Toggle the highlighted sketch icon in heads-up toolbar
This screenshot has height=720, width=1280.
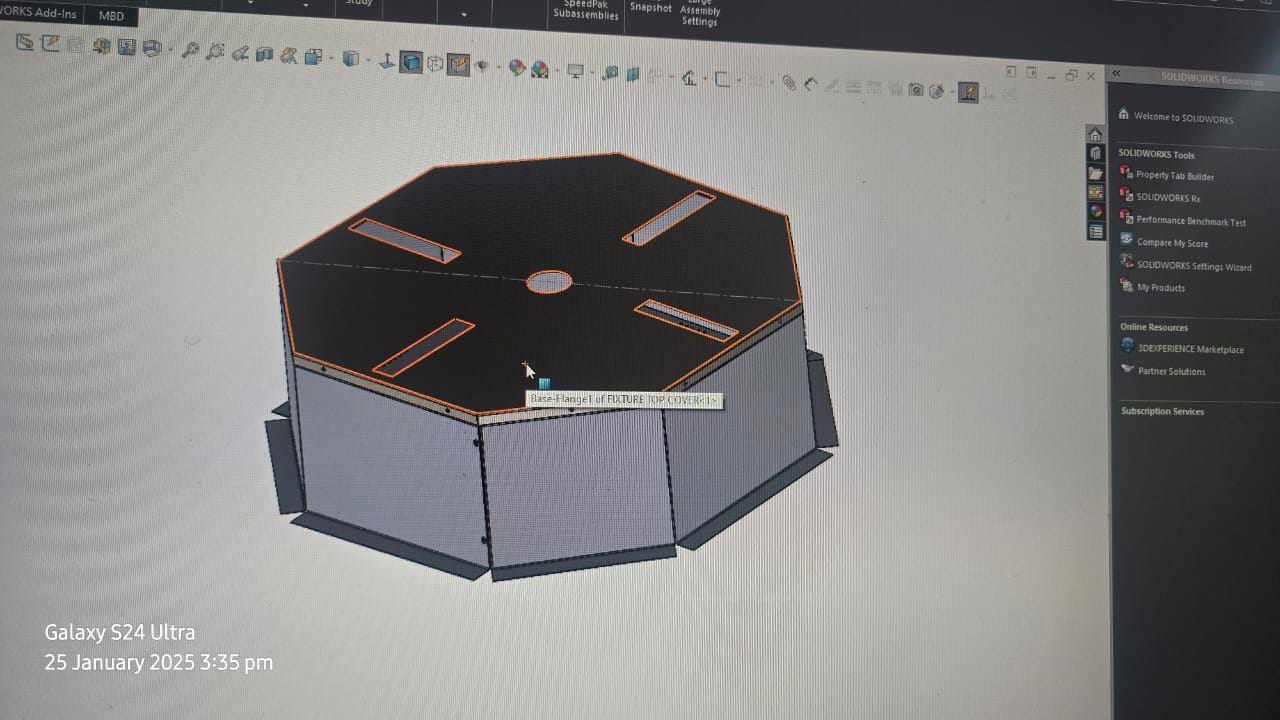click(967, 92)
